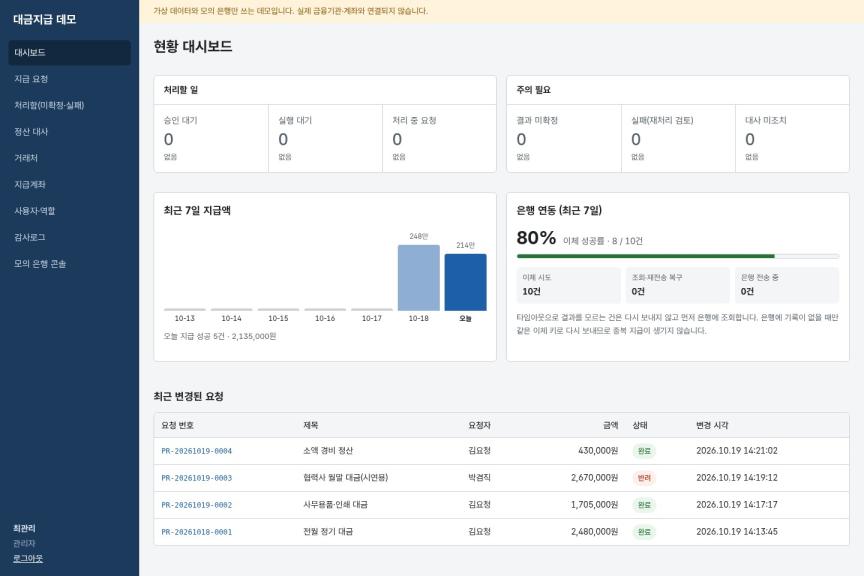The height and width of the screenshot is (576, 864).
Task: Click the 처리 중 요청 count card
Action: (x=439, y=138)
